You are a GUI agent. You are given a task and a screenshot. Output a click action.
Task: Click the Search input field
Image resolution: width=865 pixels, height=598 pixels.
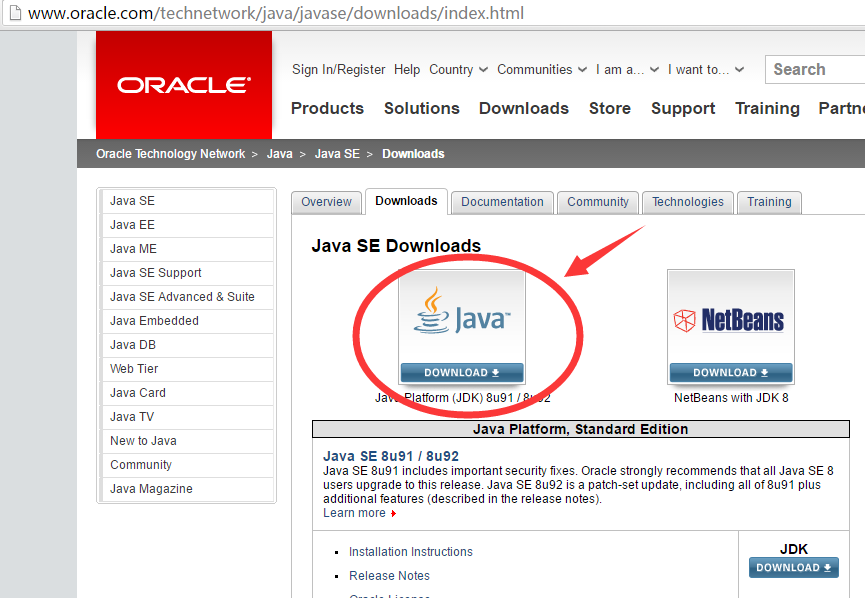click(x=815, y=70)
